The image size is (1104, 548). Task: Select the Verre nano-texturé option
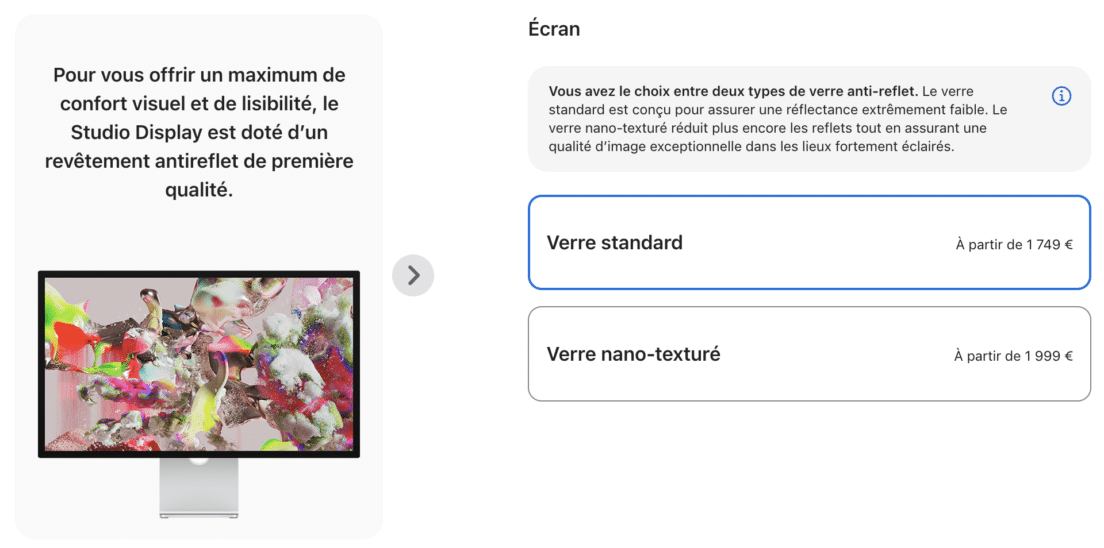(x=809, y=354)
